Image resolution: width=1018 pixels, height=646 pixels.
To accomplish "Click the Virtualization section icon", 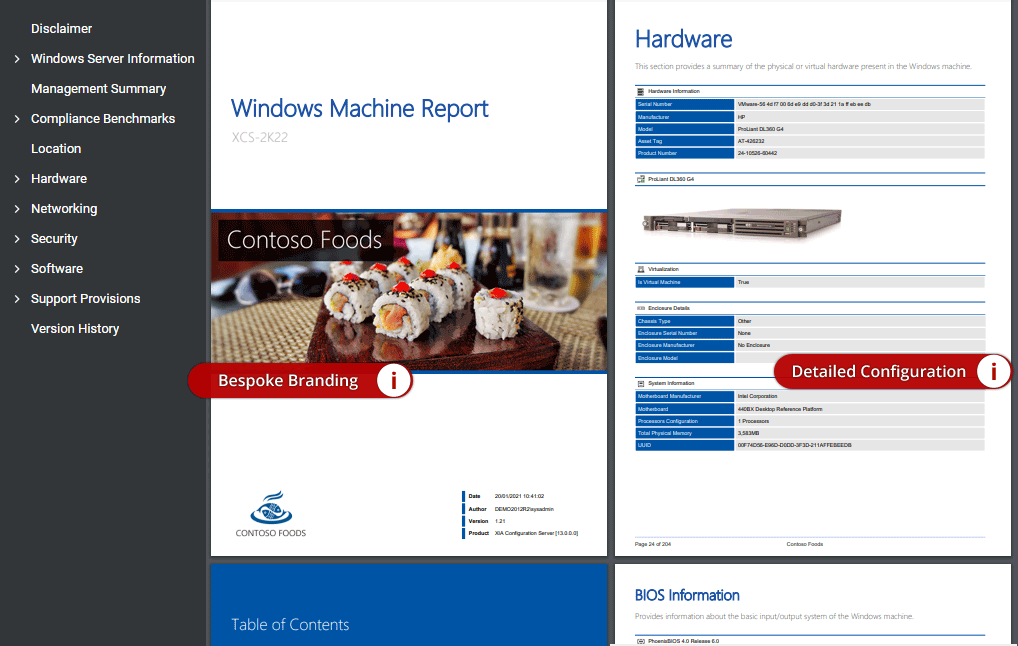I will (640, 269).
